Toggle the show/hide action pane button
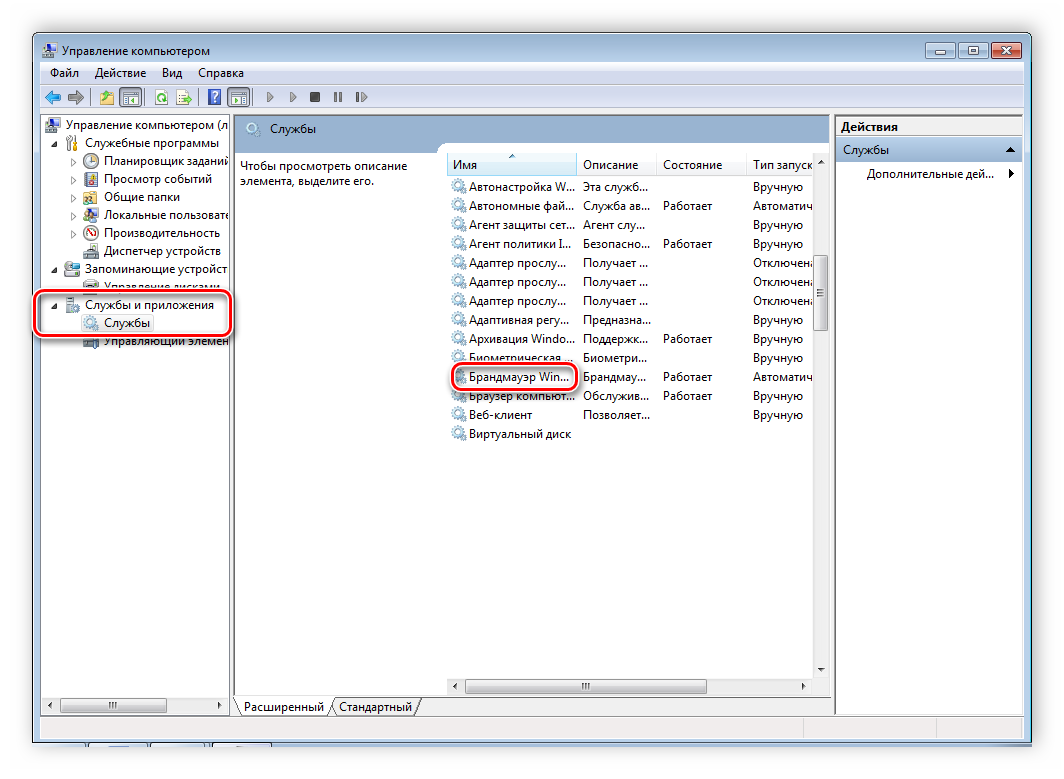Viewport: 1064px width, 779px height. 238,97
